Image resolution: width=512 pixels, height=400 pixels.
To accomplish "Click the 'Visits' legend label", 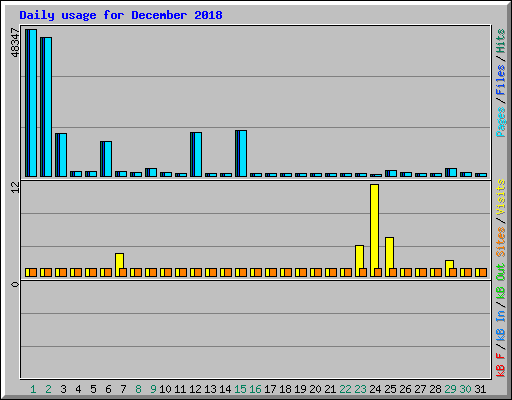I will click(500, 197).
